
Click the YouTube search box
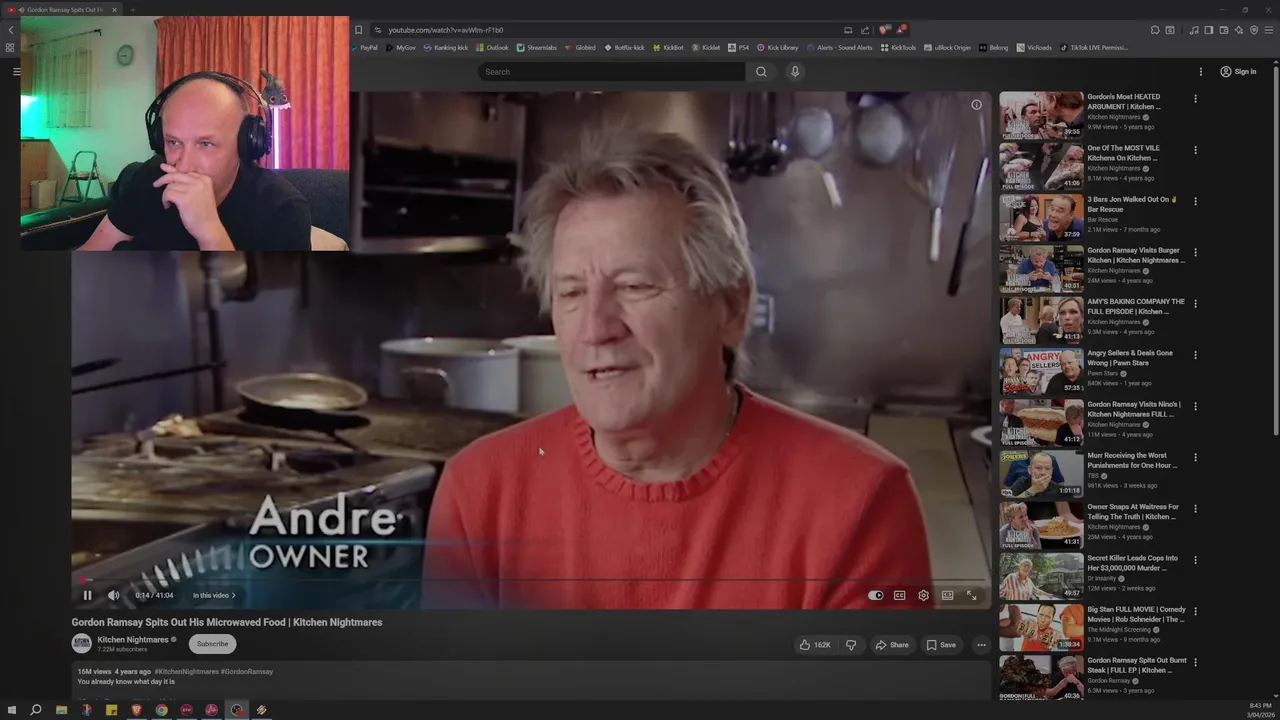pyautogui.click(x=612, y=71)
